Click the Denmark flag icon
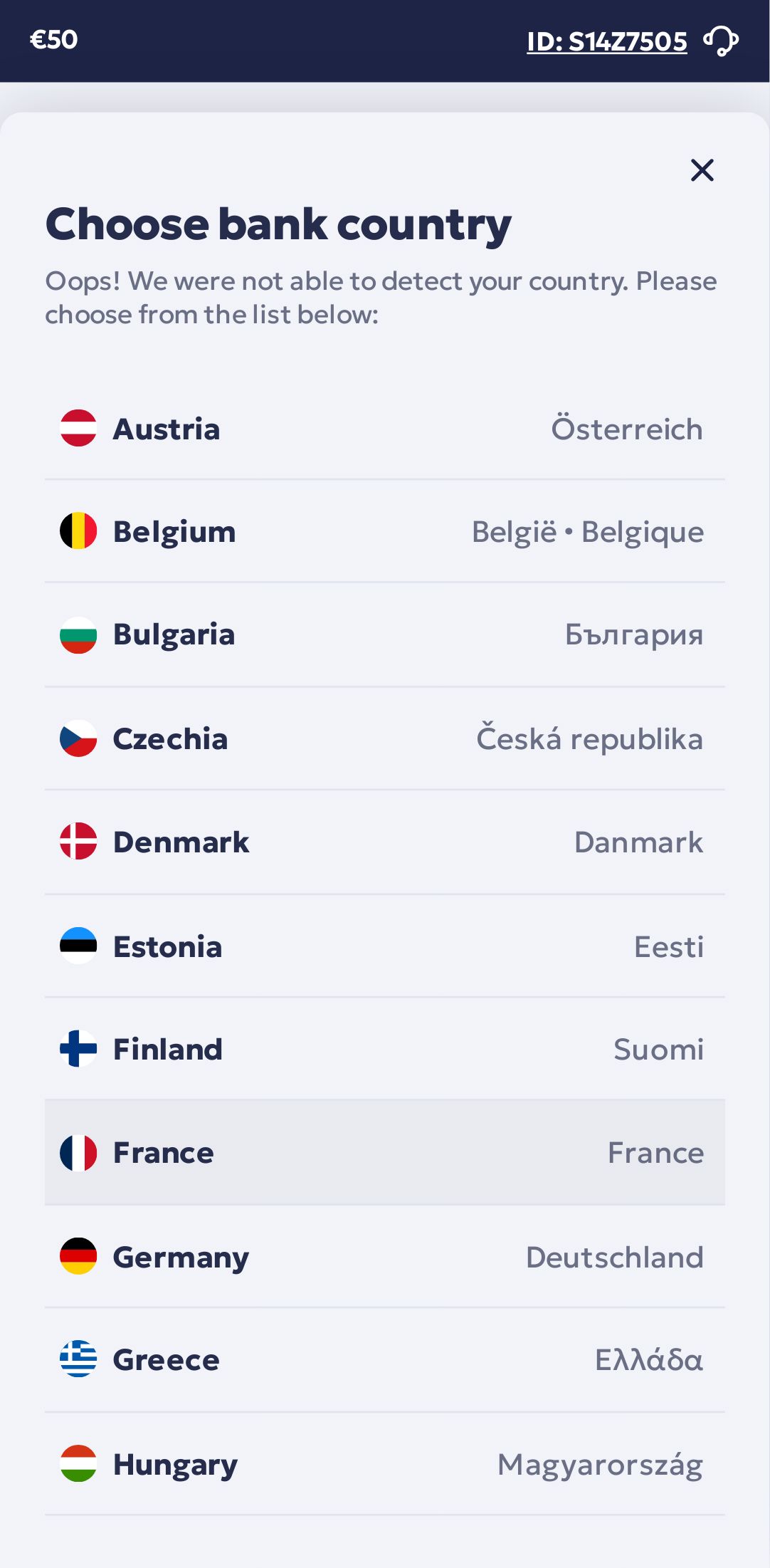The width and height of the screenshot is (770, 1568). [x=78, y=842]
